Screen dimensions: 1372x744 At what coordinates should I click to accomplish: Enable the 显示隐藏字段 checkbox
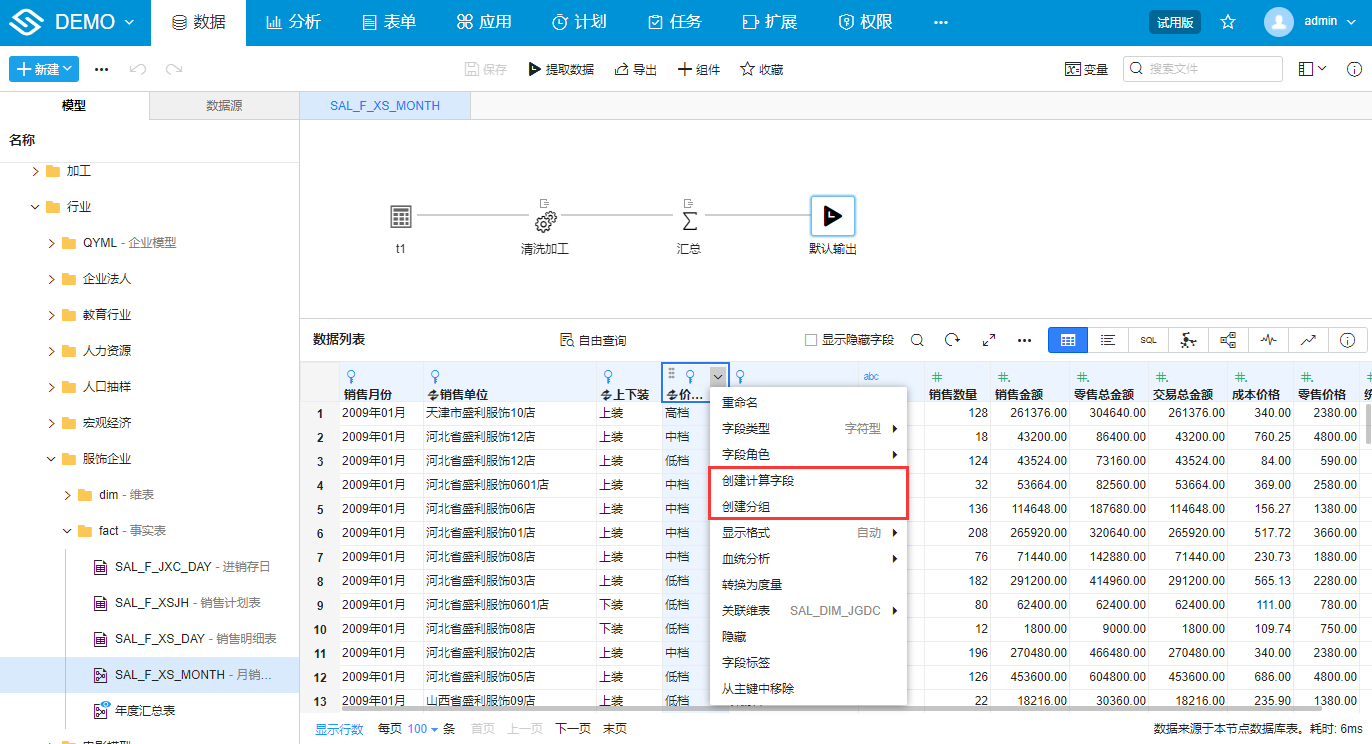click(x=811, y=340)
